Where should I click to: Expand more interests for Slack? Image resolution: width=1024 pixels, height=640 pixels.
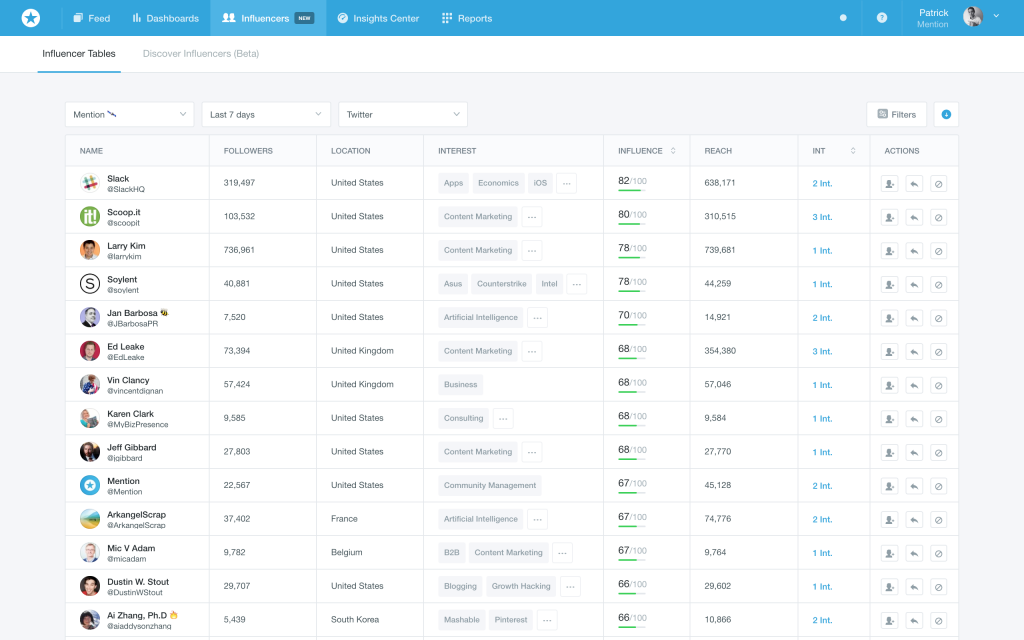click(x=567, y=184)
